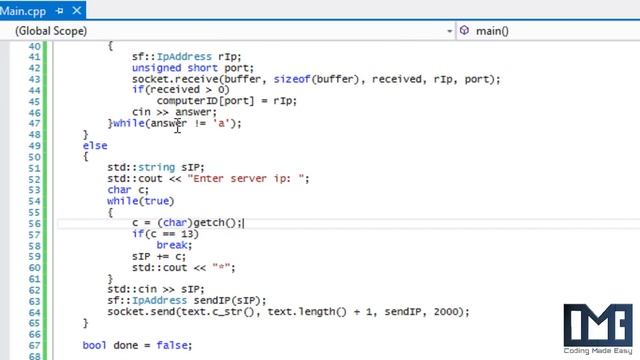
Task: Click 'sf::IpAddress sendIP(sIP);' line
Action: pyautogui.click(x=187, y=301)
